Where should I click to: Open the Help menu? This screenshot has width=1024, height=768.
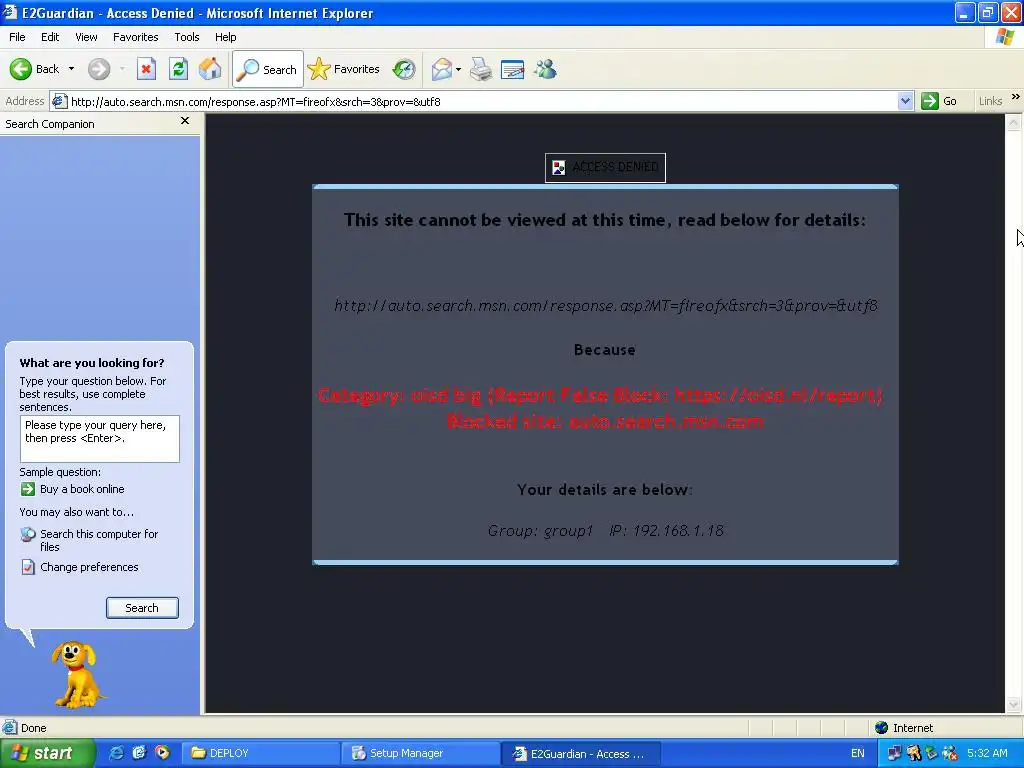pyautogui.click(x=225, y=37)
